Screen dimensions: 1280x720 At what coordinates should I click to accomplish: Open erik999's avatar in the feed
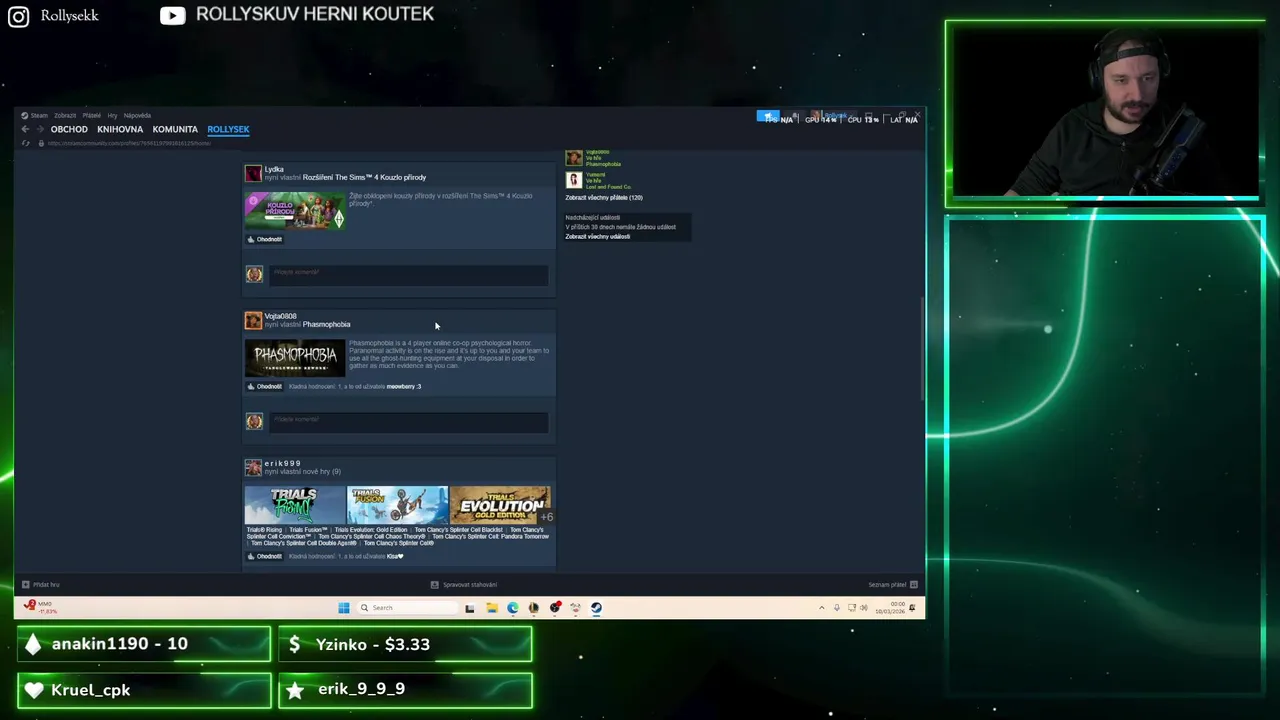point(253,467)
